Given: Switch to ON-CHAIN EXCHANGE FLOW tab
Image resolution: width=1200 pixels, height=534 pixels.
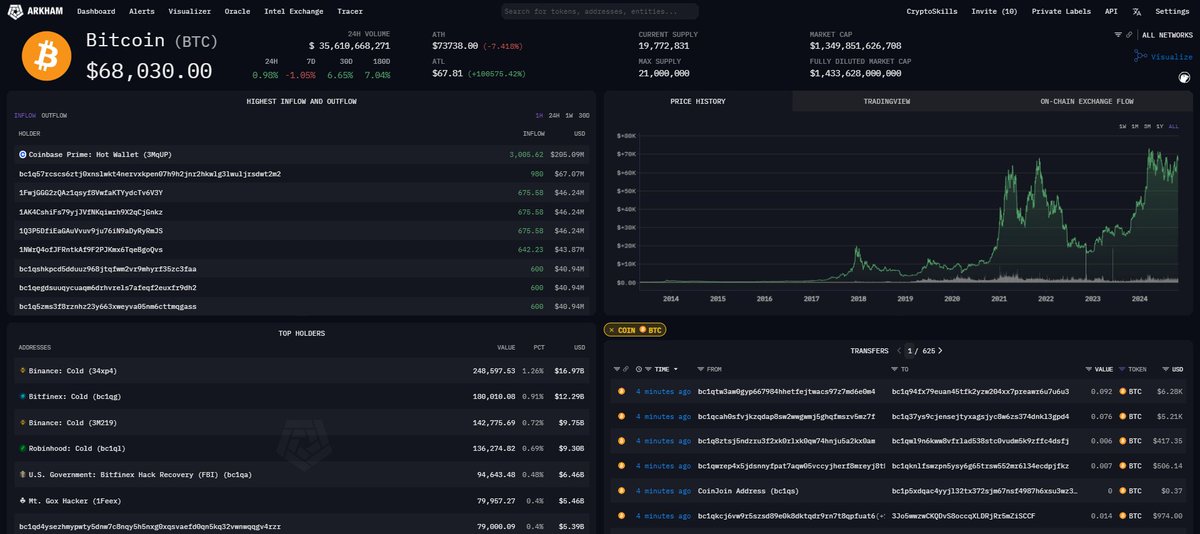Looking at the screenshot, I should pos(1087,101).
